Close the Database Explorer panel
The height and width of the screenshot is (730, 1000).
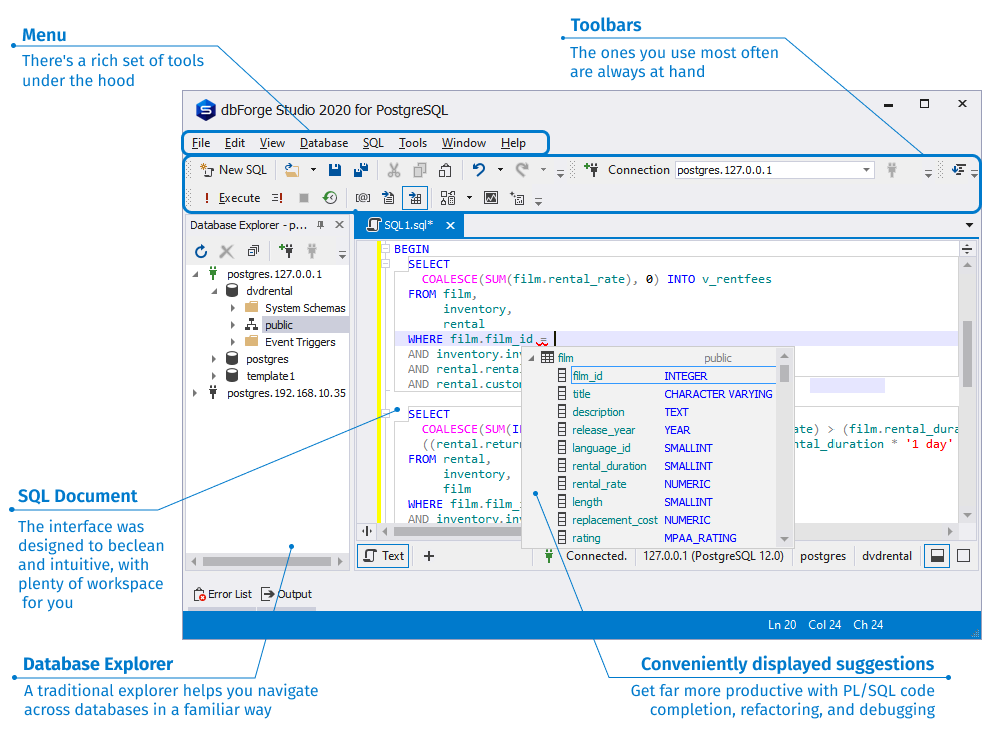click(339, 225)
